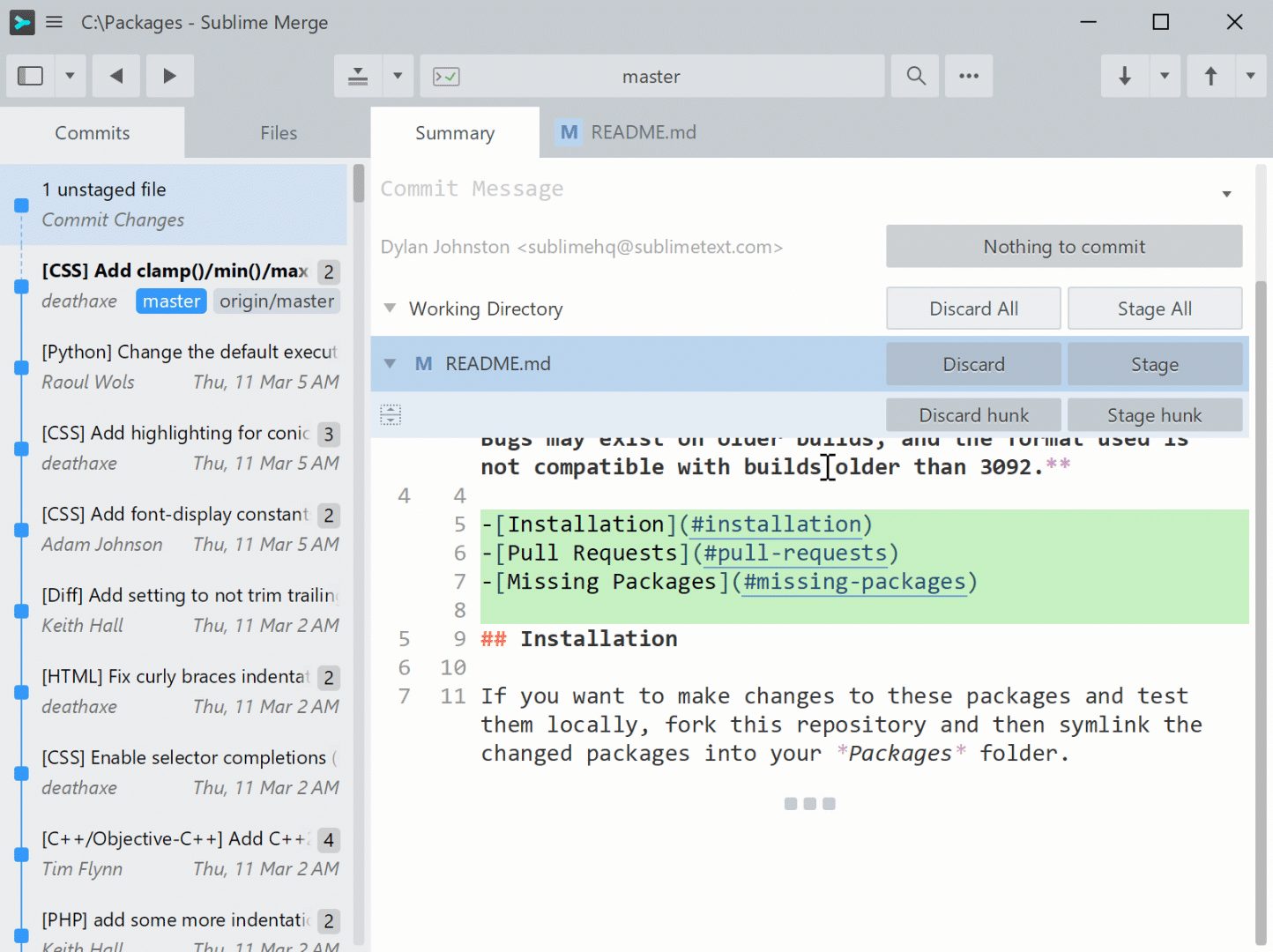Open command palette terminal icon
This screenshot has width=1273, height=952.
[x=446, y=77]
